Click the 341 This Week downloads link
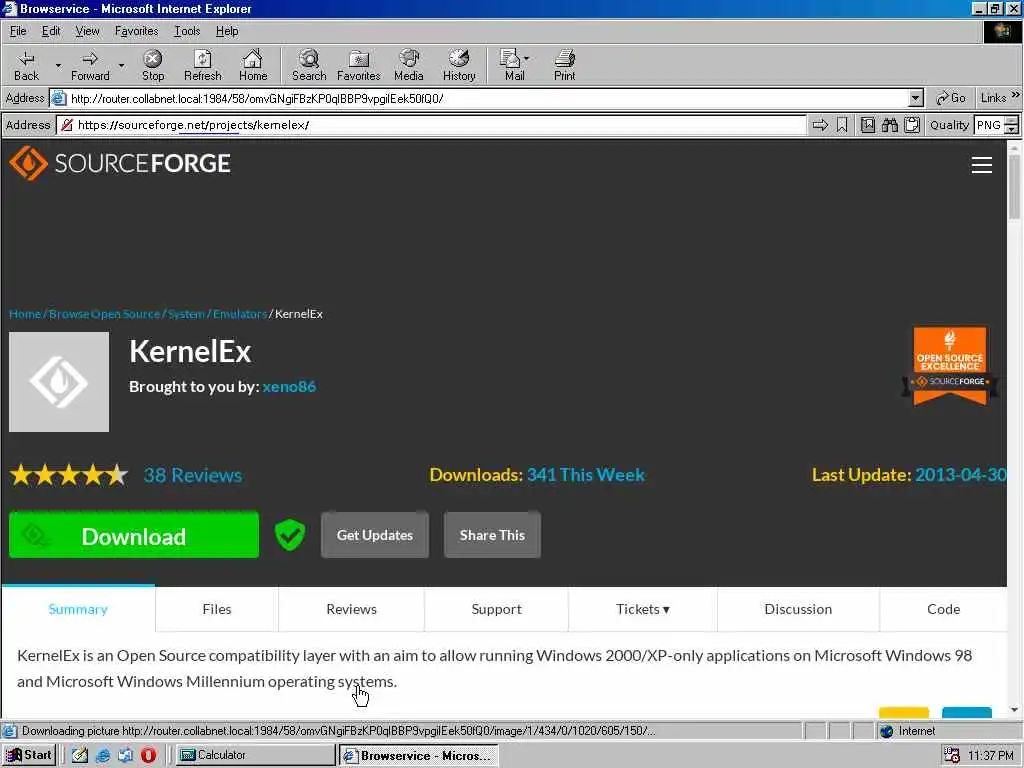Image resolution: width=1024 pixels, height=768 pixels. (x=586, y=475)
